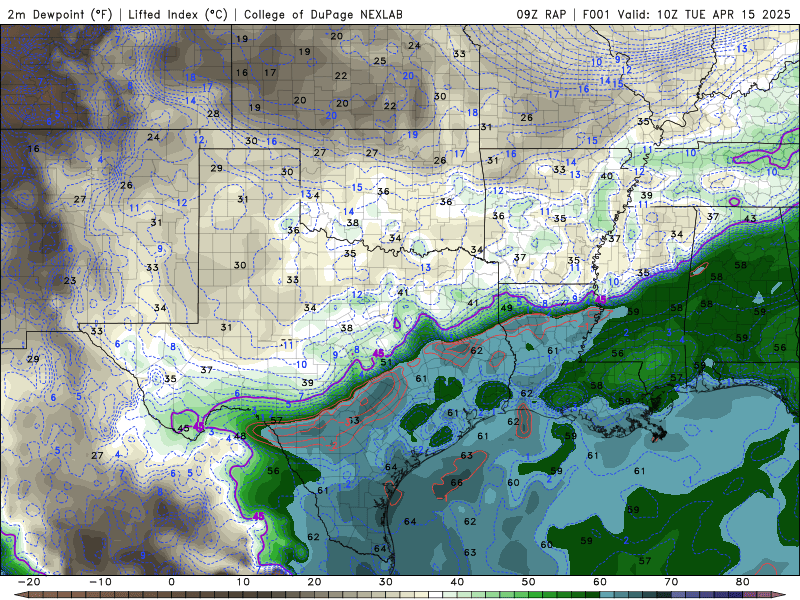Click the 25 dewpoint value in Kansas
800x600 pixels.
click(x=380, y=61)
